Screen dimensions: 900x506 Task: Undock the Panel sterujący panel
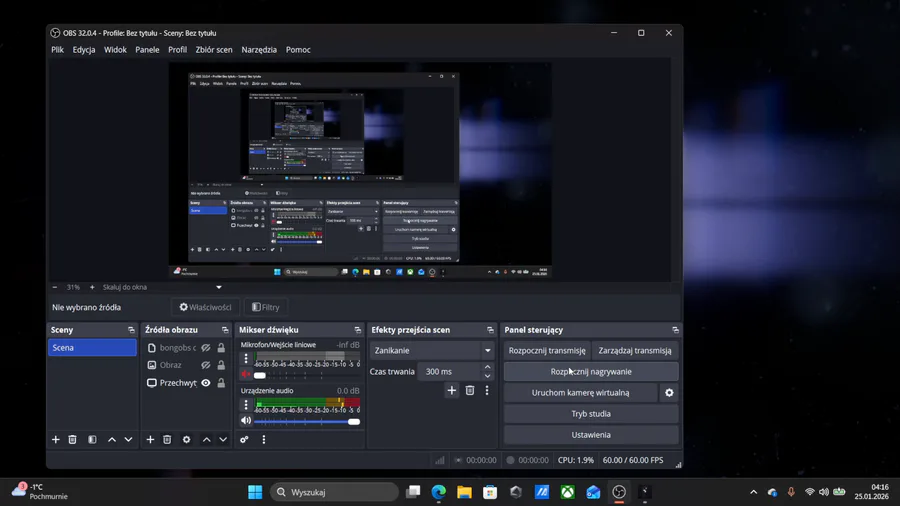point(676,330)
